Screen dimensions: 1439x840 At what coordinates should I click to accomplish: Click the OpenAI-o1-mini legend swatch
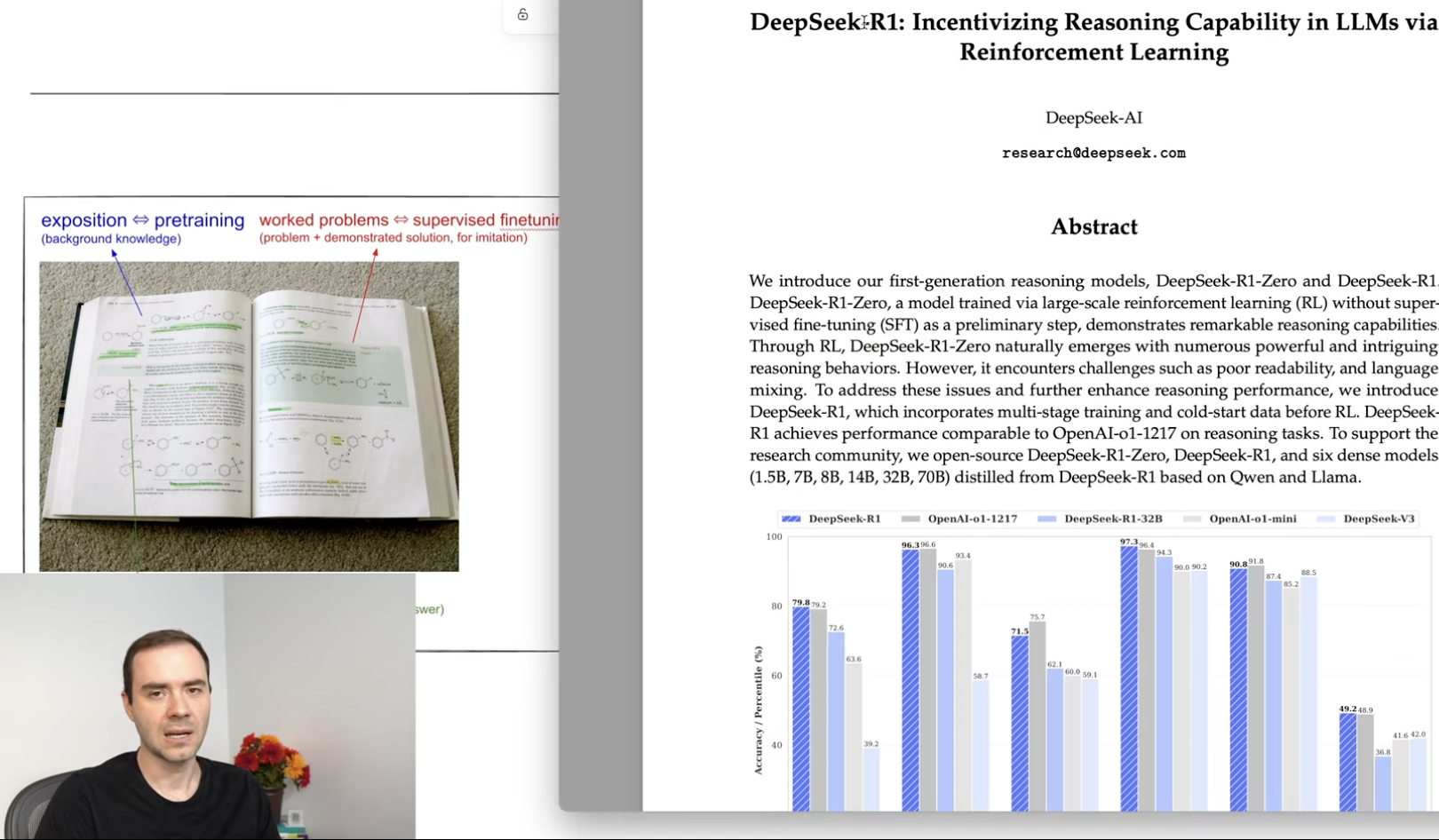1191,519
